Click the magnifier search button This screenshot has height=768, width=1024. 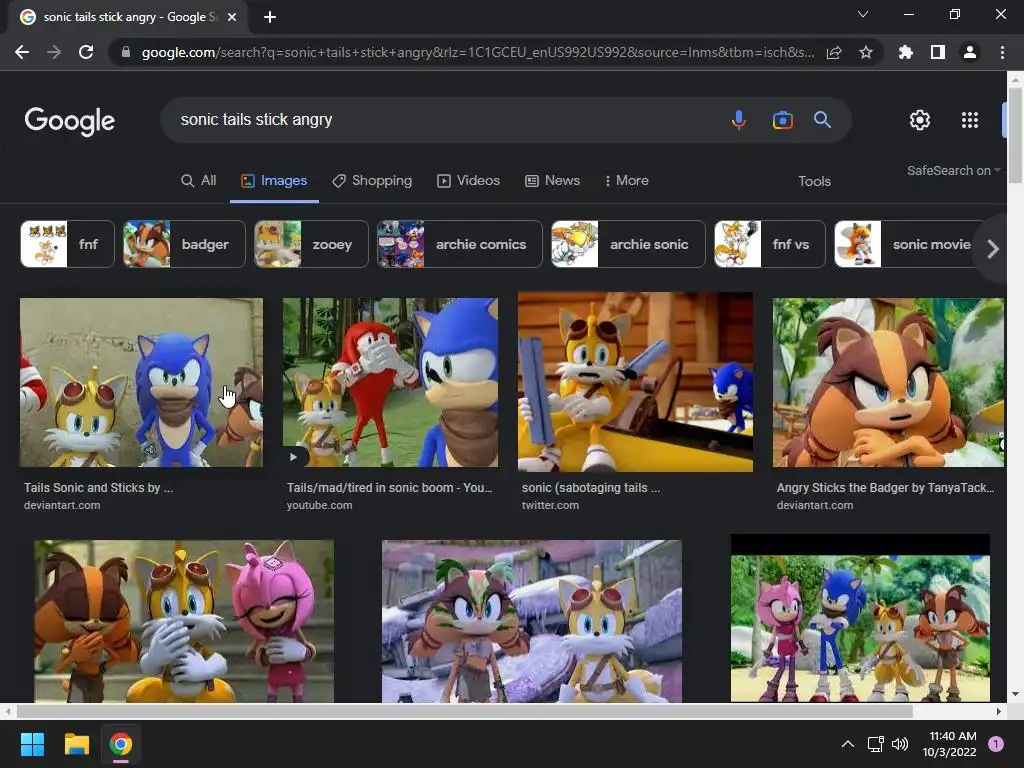coord(822,120)
